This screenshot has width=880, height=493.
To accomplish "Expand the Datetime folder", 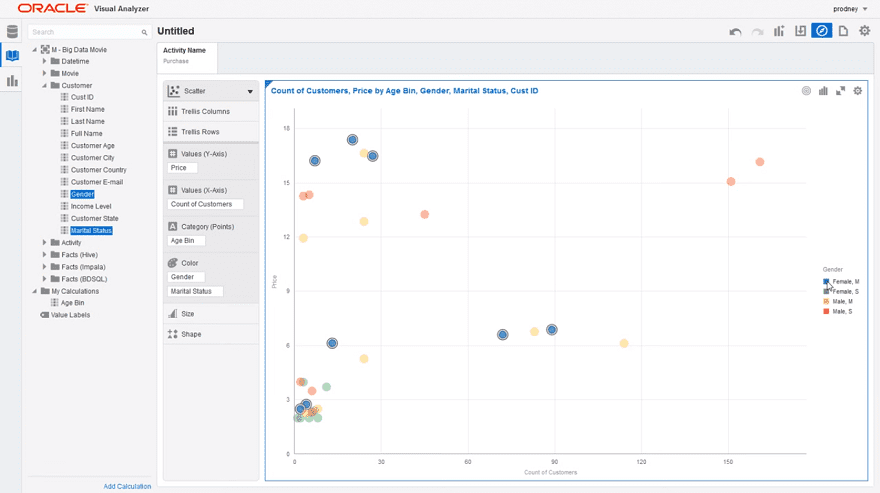I will coord(45,62).
